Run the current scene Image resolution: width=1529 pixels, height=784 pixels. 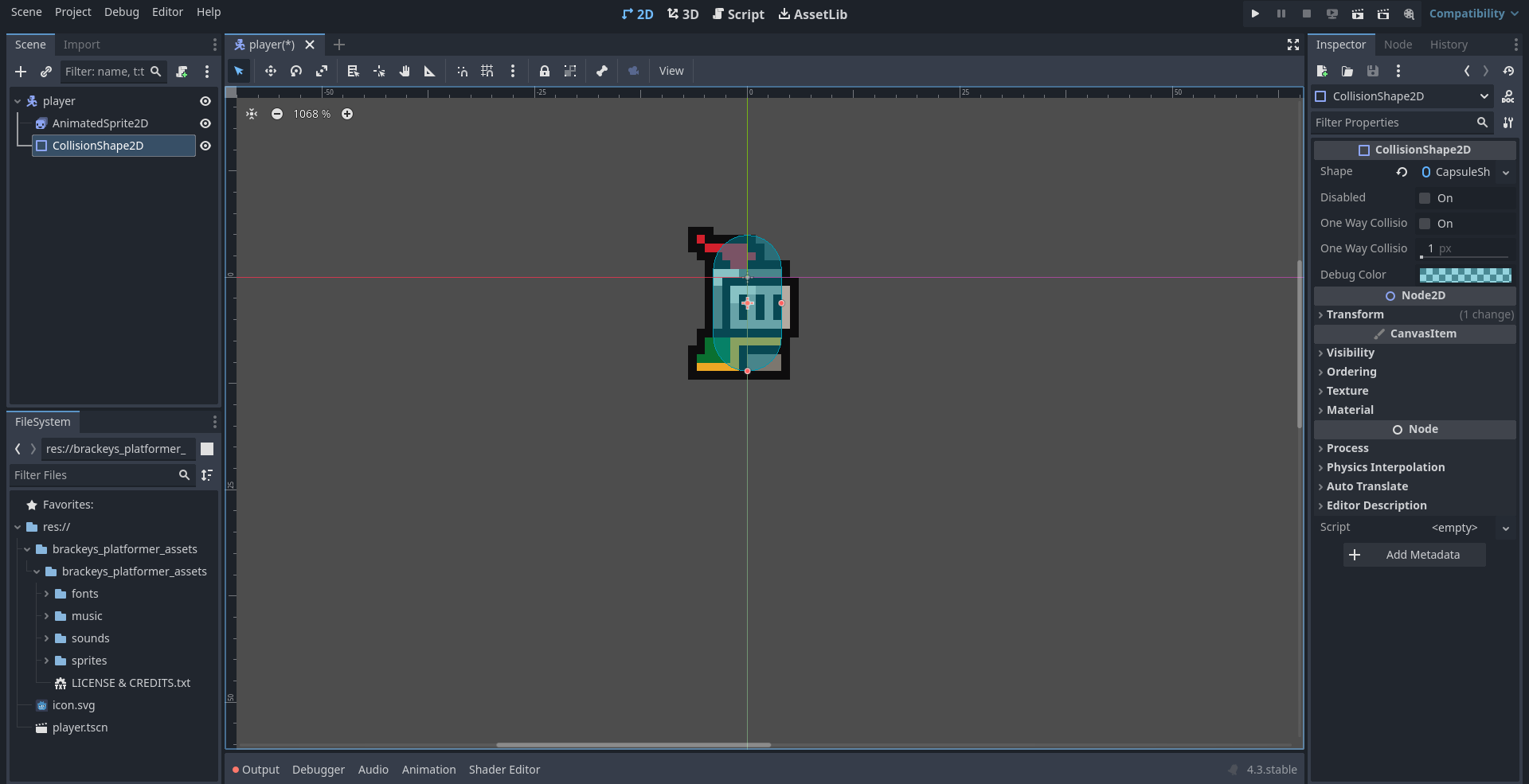click(1357, 14)
